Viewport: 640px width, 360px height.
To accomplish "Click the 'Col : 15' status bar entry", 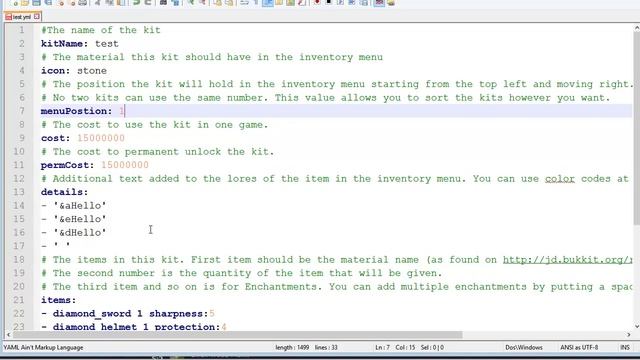I will point(405,347).
